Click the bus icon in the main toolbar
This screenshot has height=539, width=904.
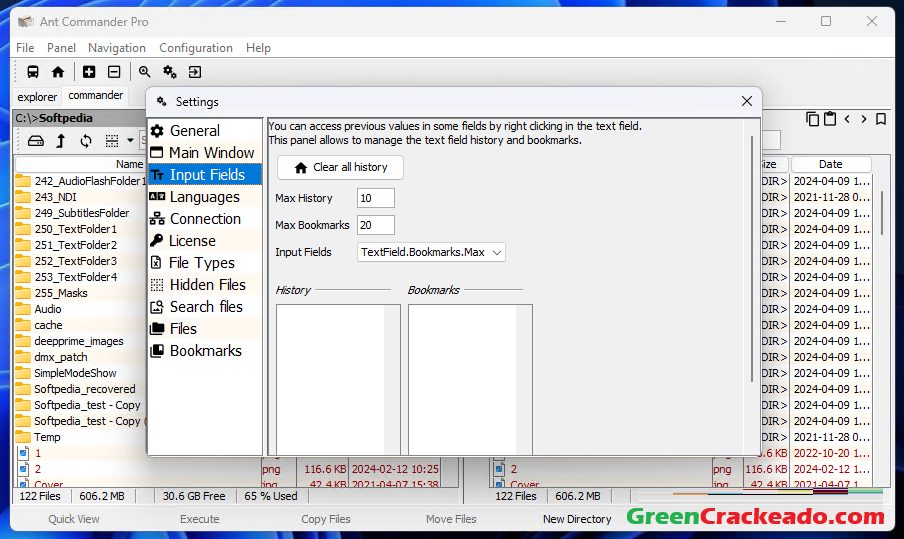[x=33, y=72]
